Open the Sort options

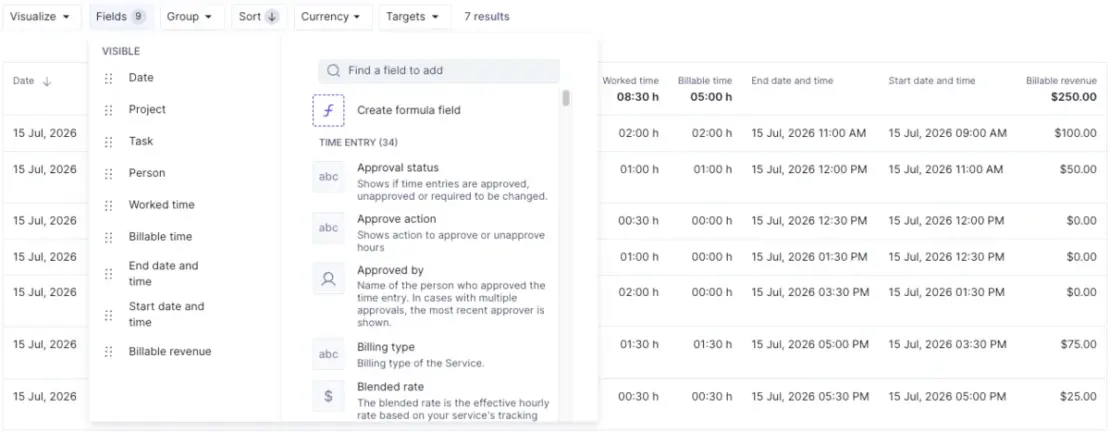pyautogui.click(x=258, y=16)
